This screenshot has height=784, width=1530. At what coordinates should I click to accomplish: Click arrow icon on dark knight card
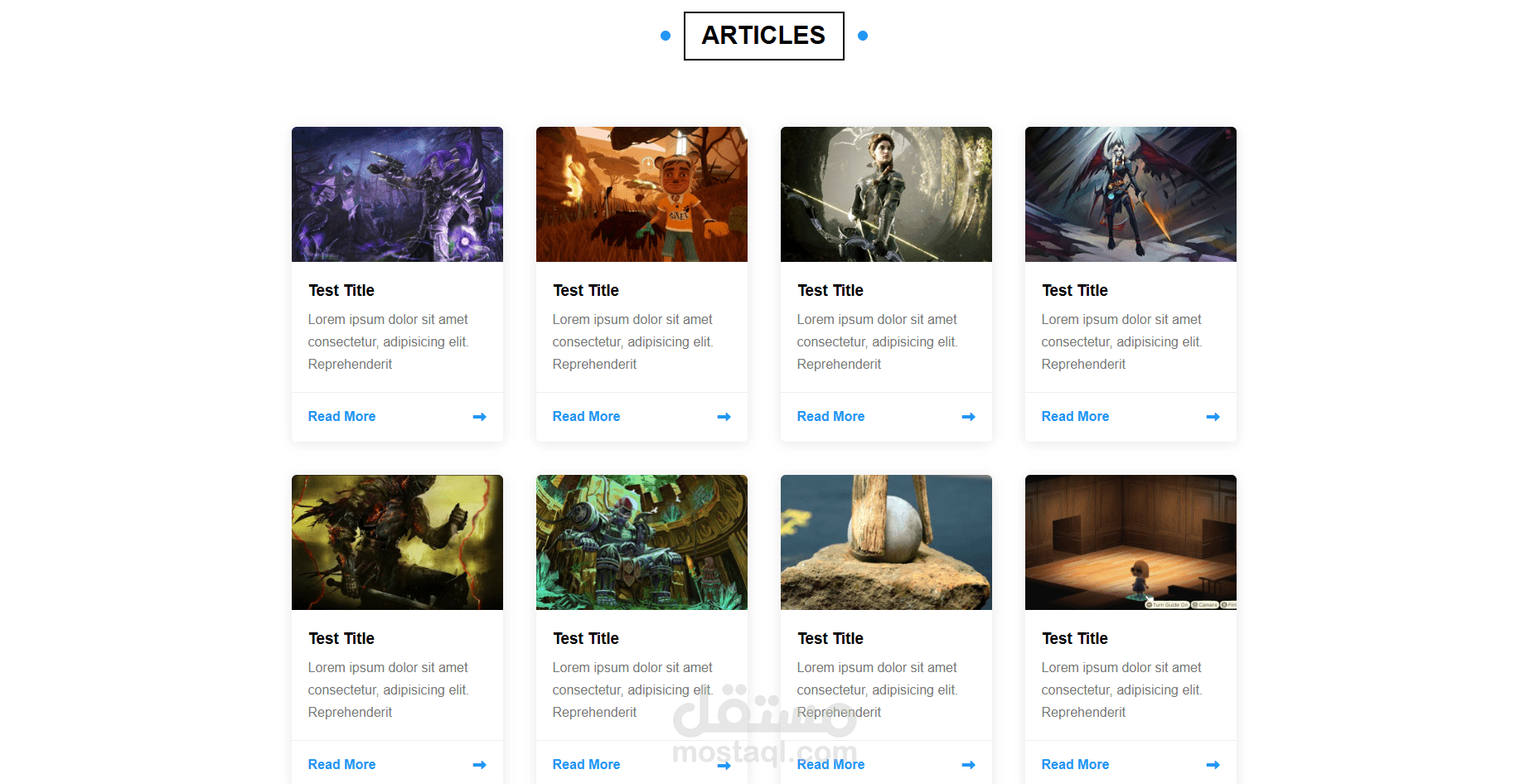[x=479, y=765]
